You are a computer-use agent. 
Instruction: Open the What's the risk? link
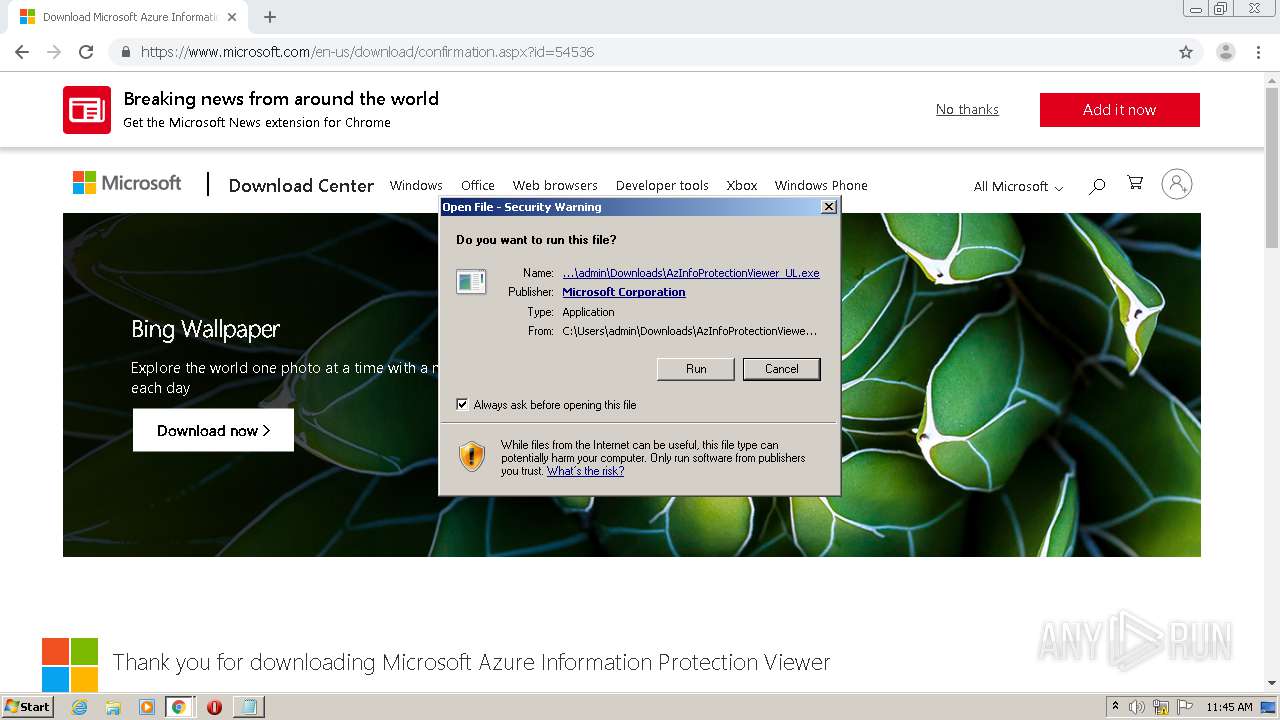click(585, 471)
